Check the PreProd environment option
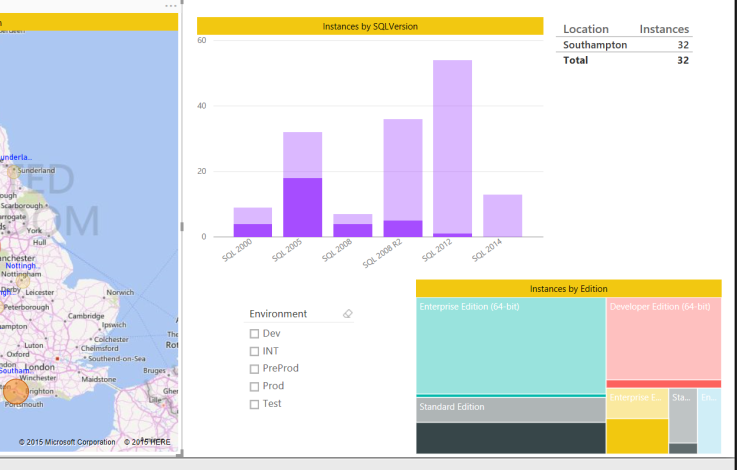Image resolution: width=737 pixels, height=470 pixels. tap(254, 369)
